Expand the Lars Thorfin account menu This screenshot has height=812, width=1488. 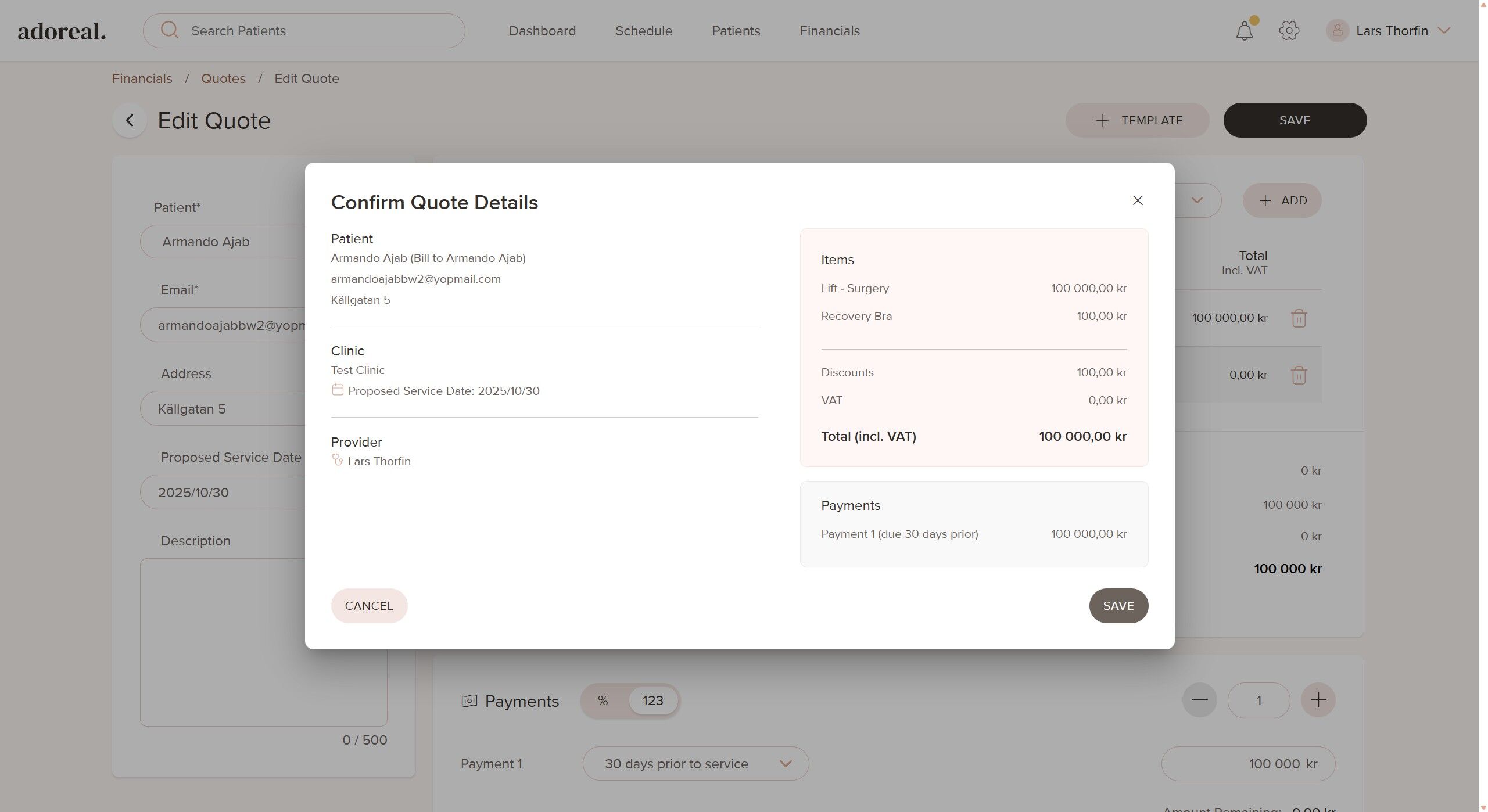[1444, 31]
